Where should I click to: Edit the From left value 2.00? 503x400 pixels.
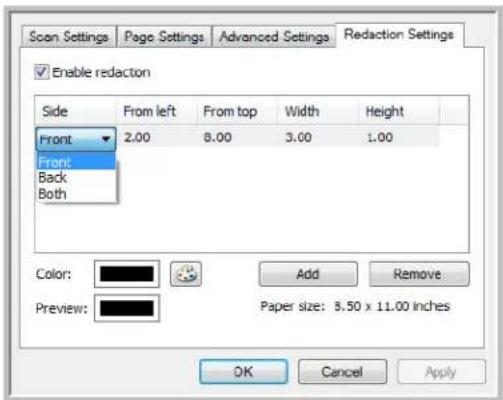pyautogui.click(x=137, y=137)
